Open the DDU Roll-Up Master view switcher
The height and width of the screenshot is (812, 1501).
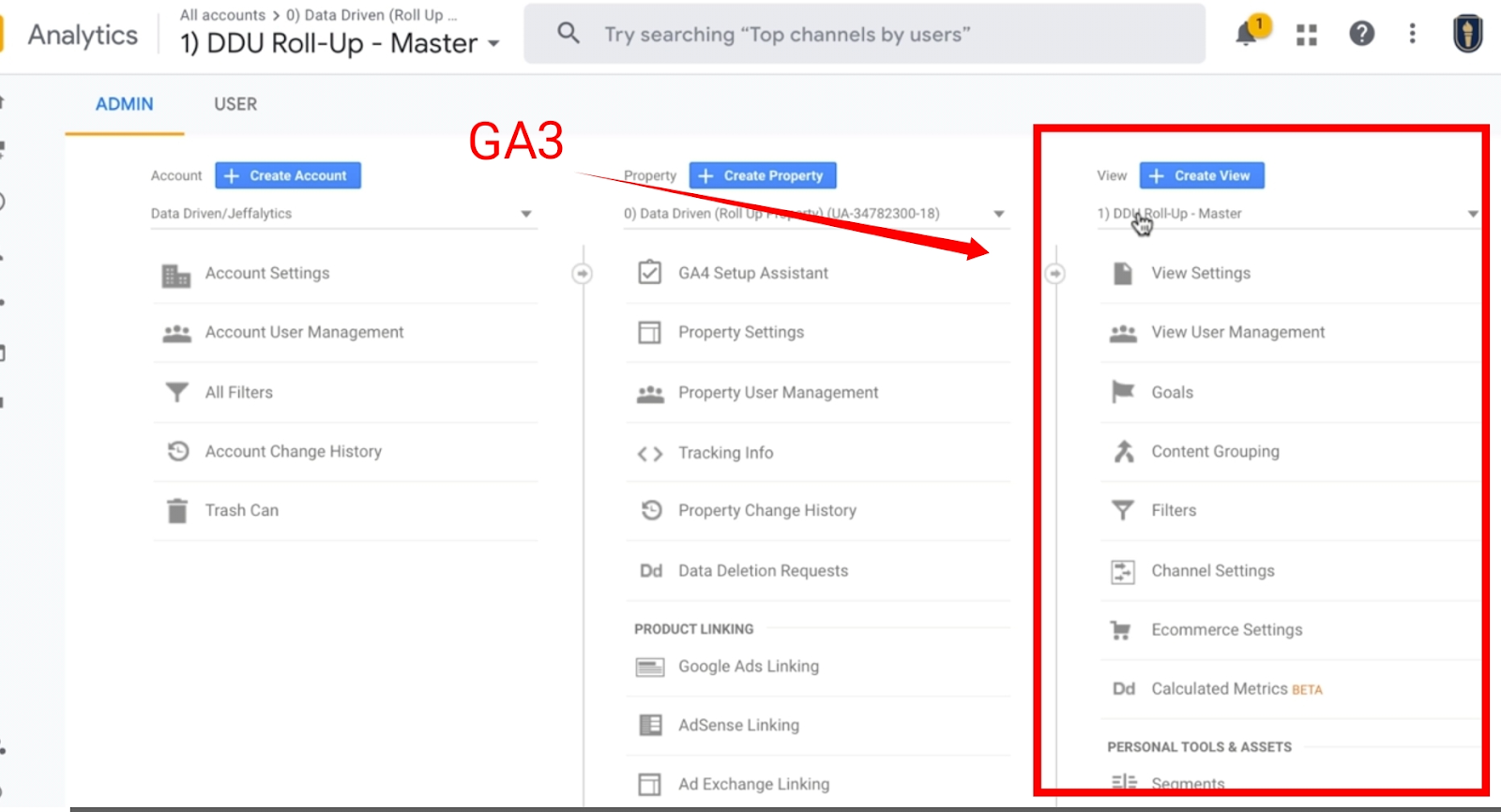coord(340,43)
